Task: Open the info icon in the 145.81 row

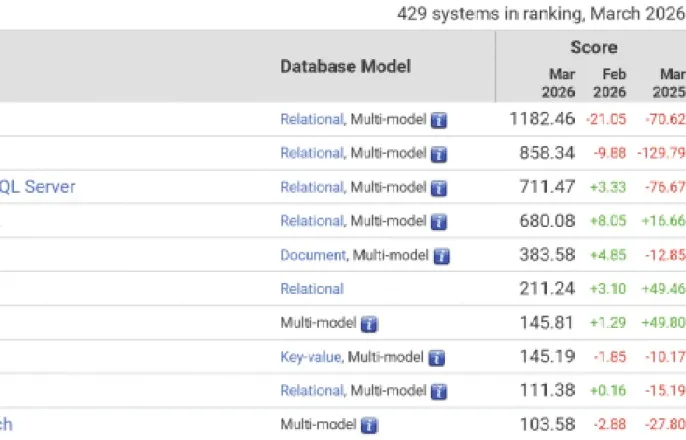Action: click(x=369, y=324)
